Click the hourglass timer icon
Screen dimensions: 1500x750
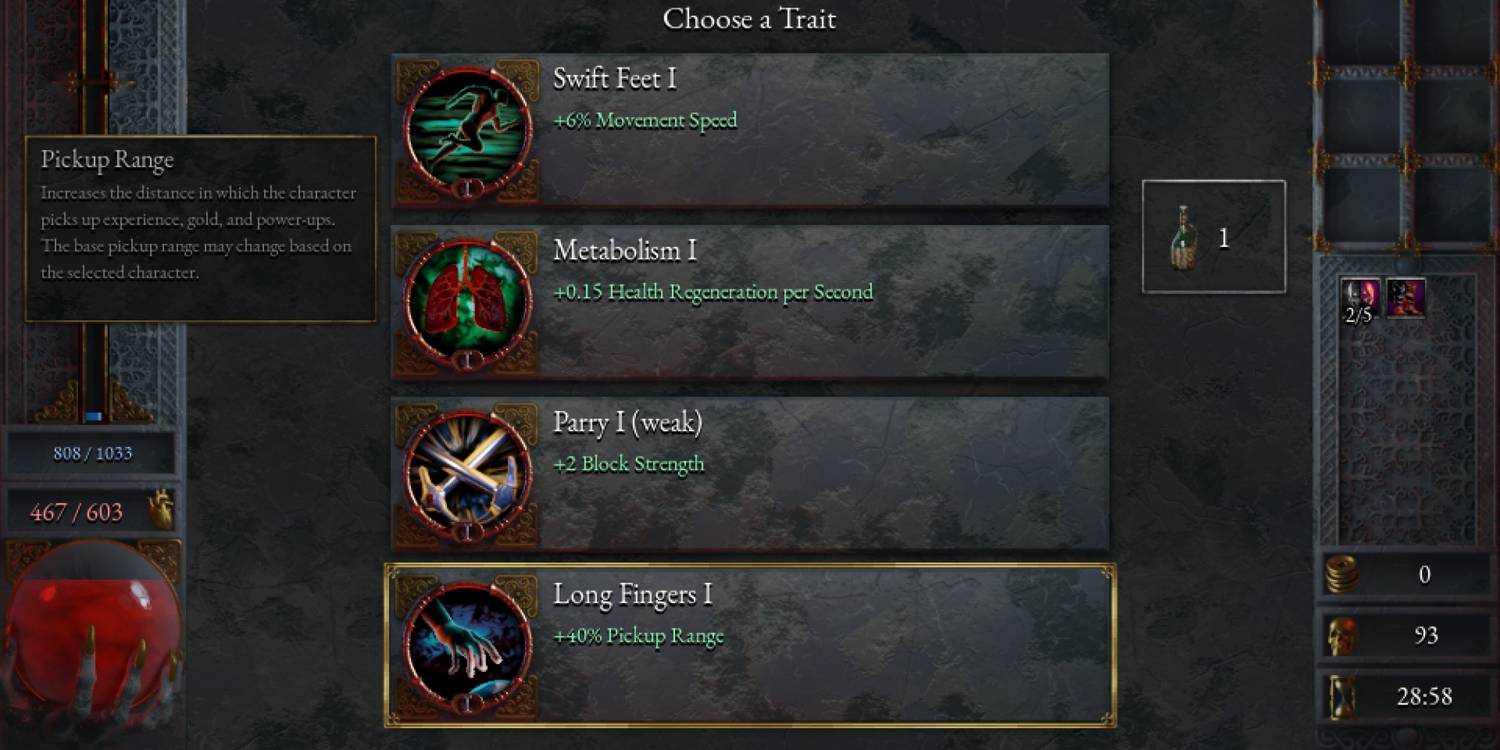tap(1341, 697)
